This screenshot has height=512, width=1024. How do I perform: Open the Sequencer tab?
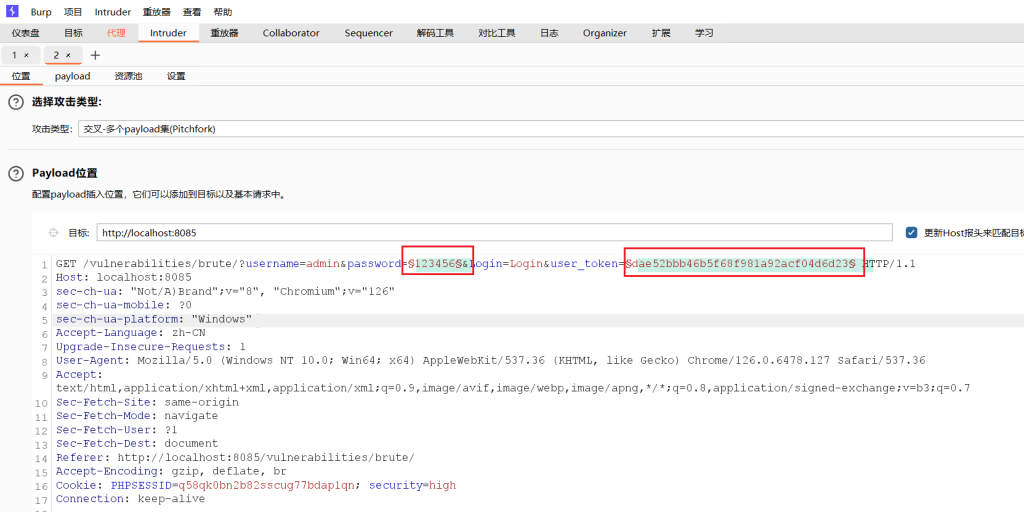tap(369, 33)
